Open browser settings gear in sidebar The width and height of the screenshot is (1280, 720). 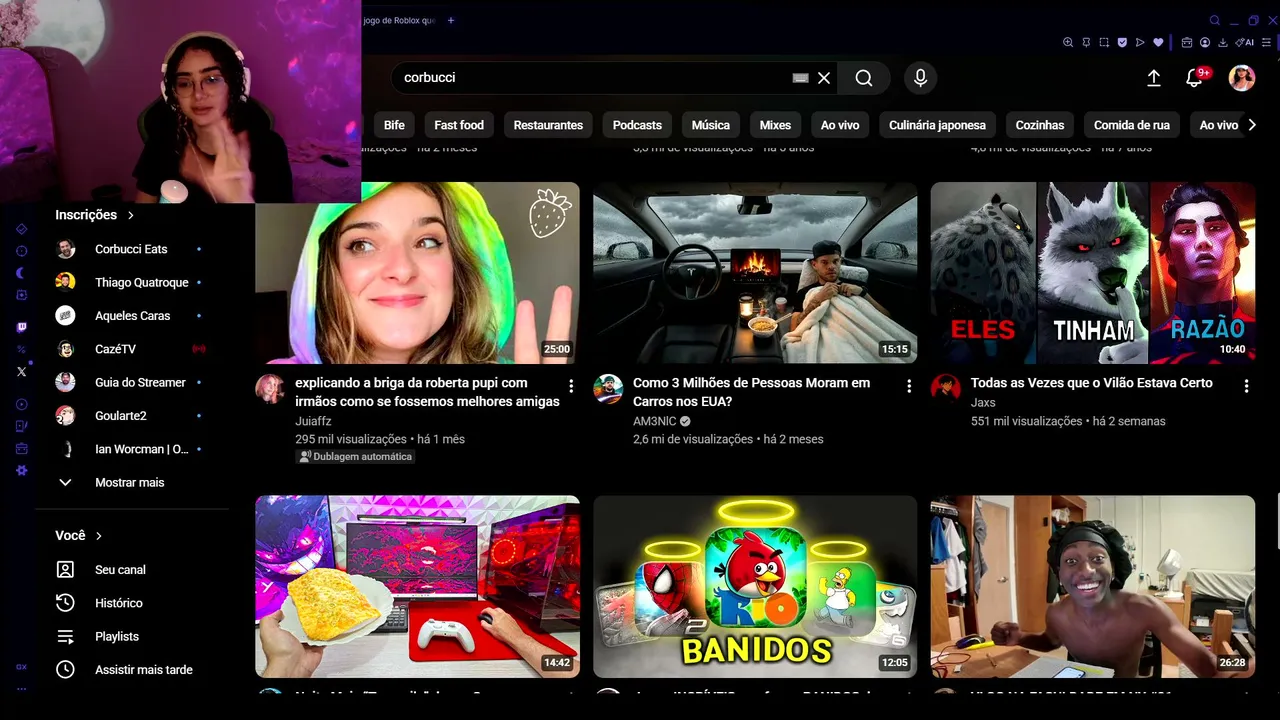(x=22, y=470)
